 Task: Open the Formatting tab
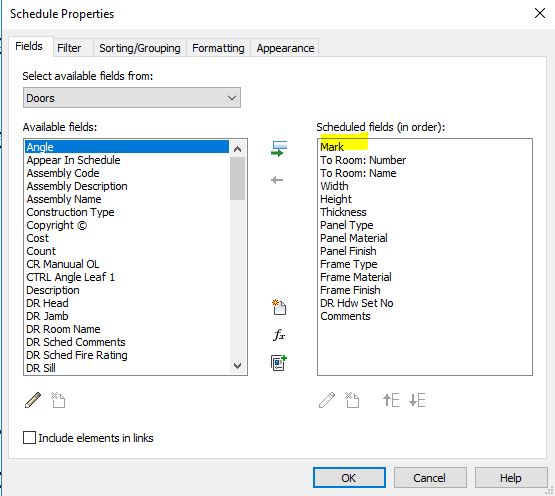[x=218, y=48]
